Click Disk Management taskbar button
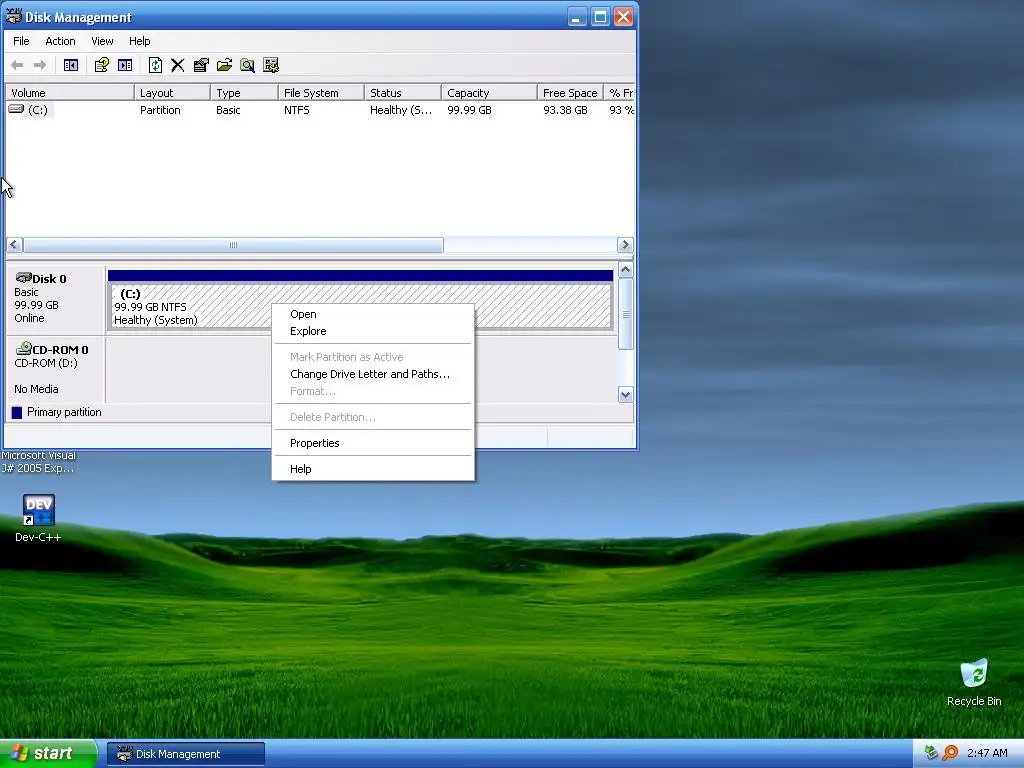Screen dimensions: 1024x768 pyautogui.click(x=186, y=754)
